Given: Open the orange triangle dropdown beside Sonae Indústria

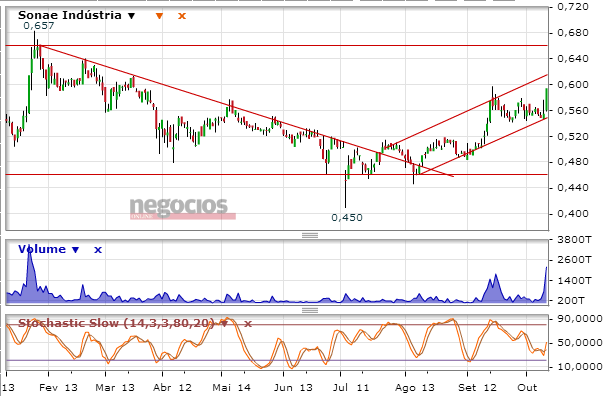Looking at the screenshot, I should coord(159,16).
